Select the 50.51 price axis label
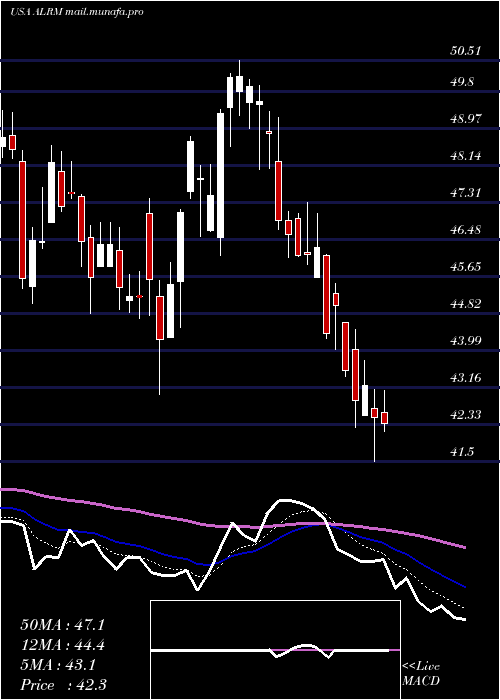The image size is (500, 700). 466,51
